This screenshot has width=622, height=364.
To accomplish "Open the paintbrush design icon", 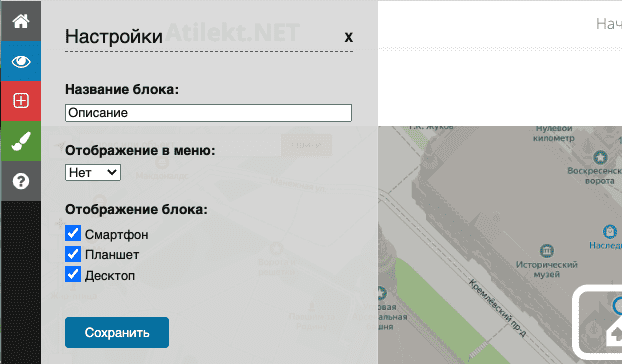I will (x=21, y=141).
